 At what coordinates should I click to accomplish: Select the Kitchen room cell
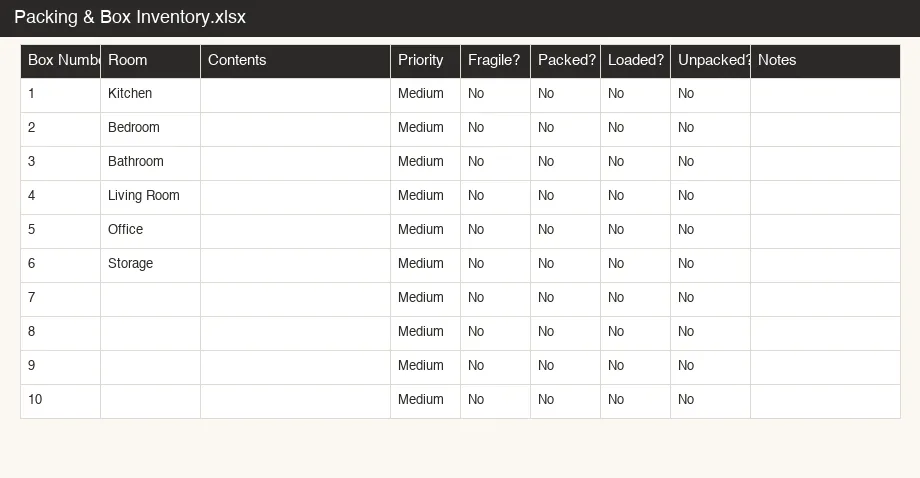coord(150,95)
